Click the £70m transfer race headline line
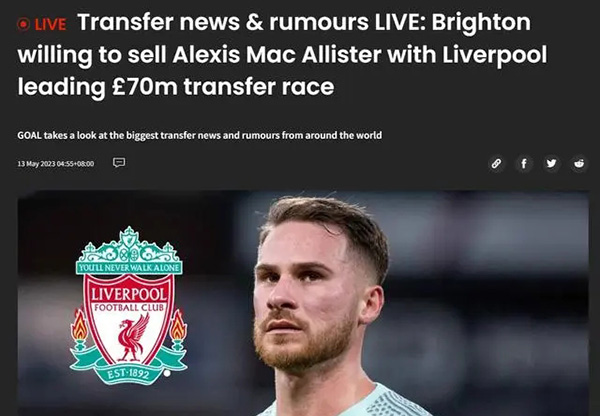The image size is (600, 416). tap(176, 87)
